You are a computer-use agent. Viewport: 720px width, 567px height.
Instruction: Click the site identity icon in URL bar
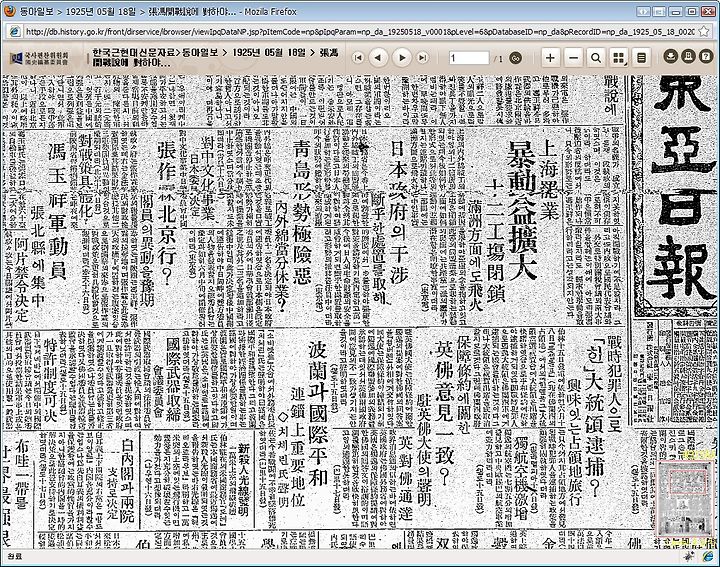[15, 32]
